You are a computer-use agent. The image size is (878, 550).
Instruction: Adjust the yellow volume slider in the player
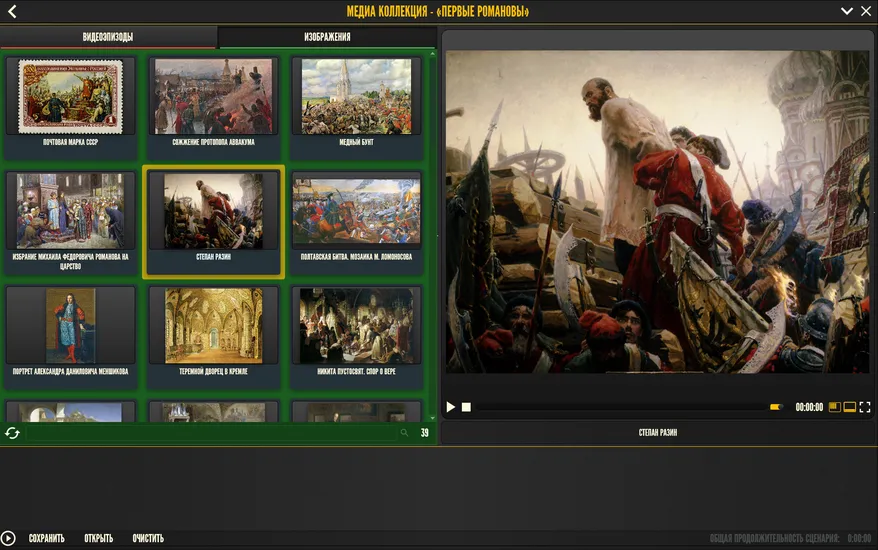(776, 407)
